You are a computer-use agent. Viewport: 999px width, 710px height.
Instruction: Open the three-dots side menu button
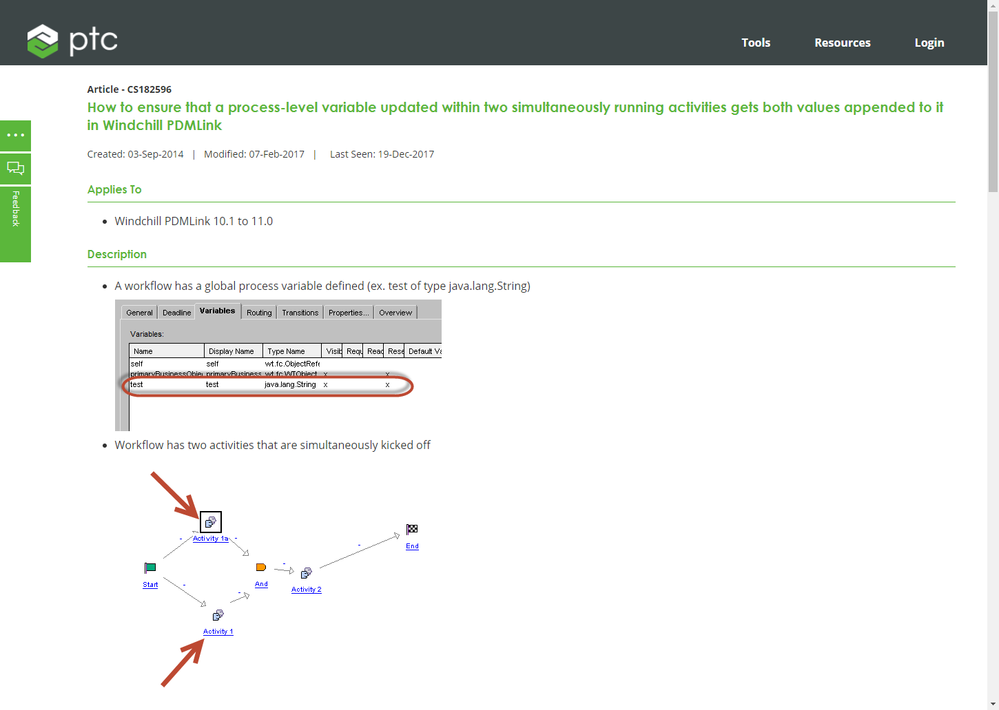click(x=15, y=135)
